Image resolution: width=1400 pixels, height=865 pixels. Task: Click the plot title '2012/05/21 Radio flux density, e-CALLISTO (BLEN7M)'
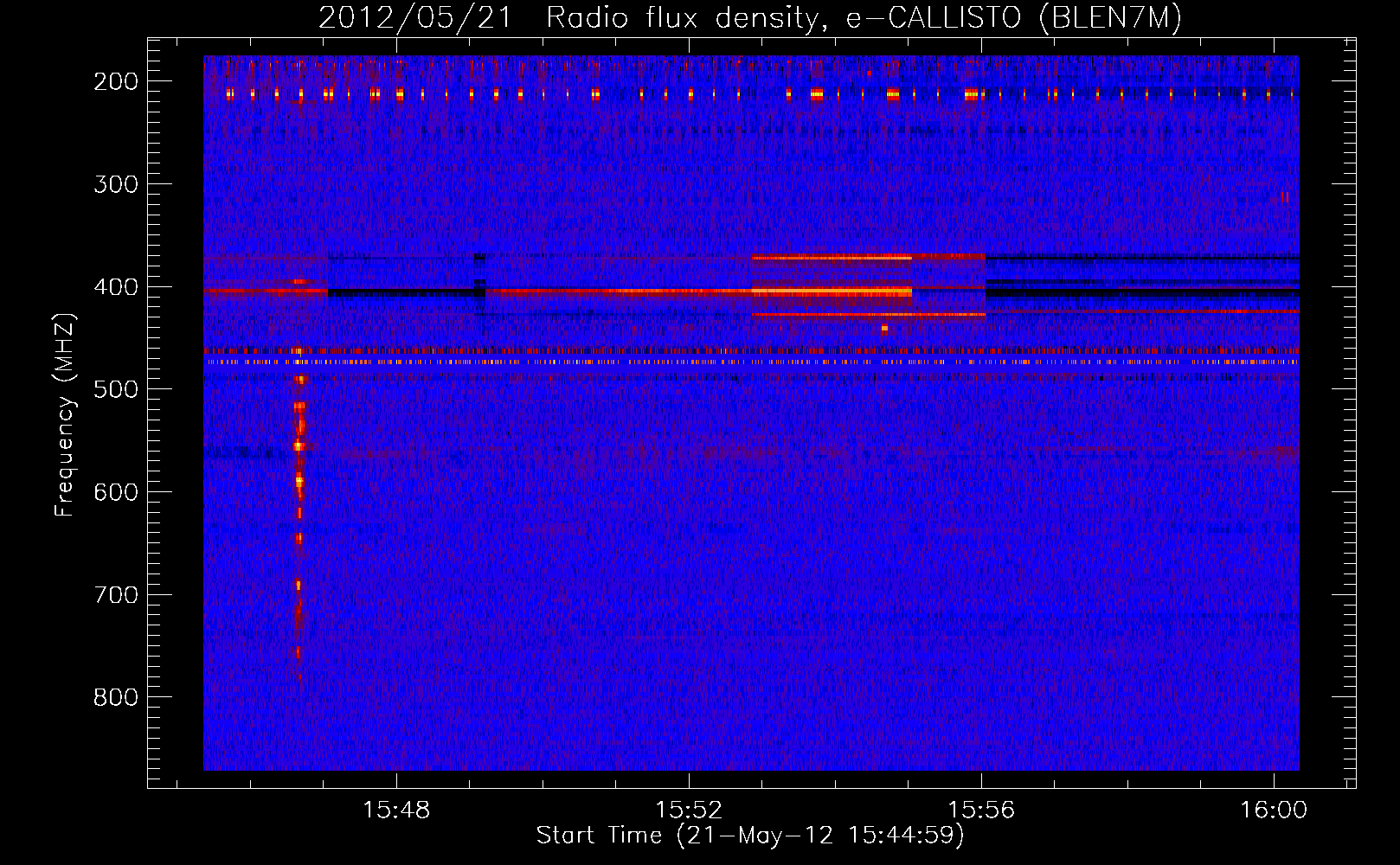coord(750,18)
